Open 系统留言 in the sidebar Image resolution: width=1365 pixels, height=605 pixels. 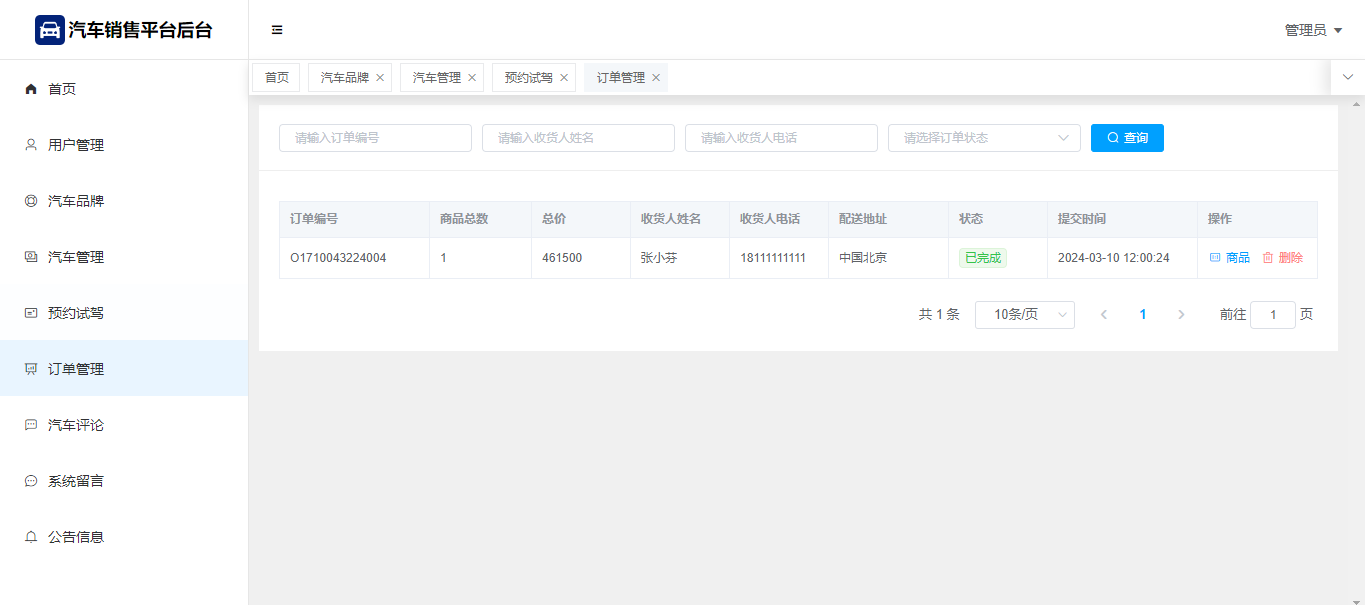[76, 481]
